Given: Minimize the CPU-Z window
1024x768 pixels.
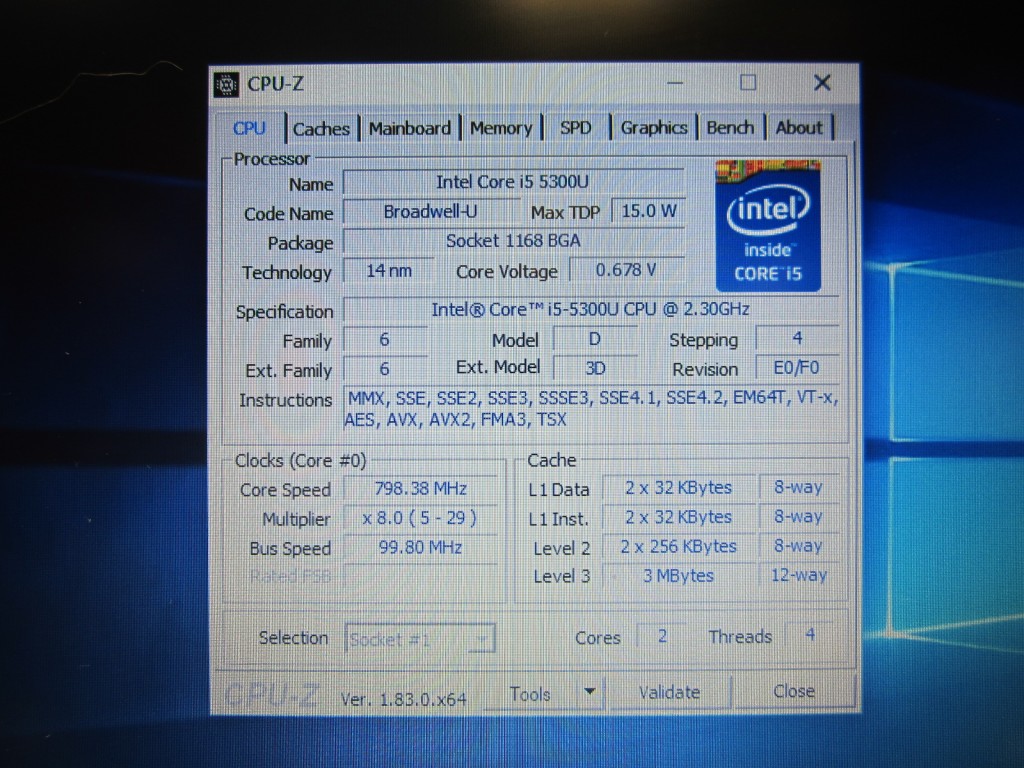Looking at the screenshot, I should click(x=675, y=84).
